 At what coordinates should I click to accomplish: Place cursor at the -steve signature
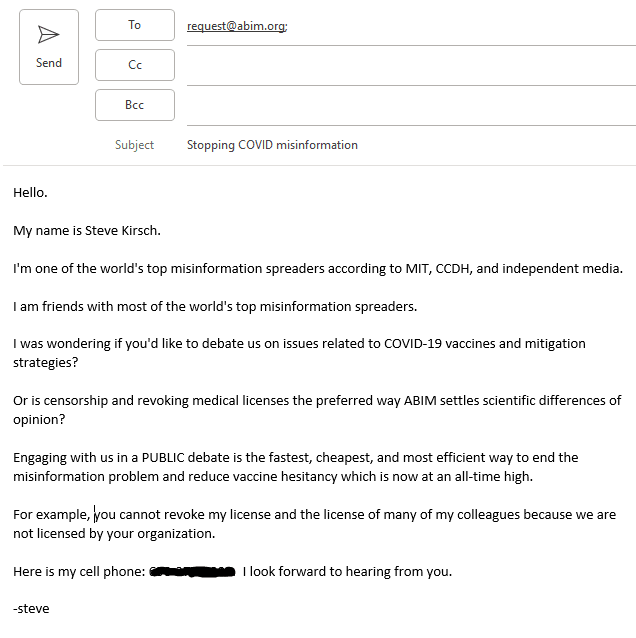[31, 608]
